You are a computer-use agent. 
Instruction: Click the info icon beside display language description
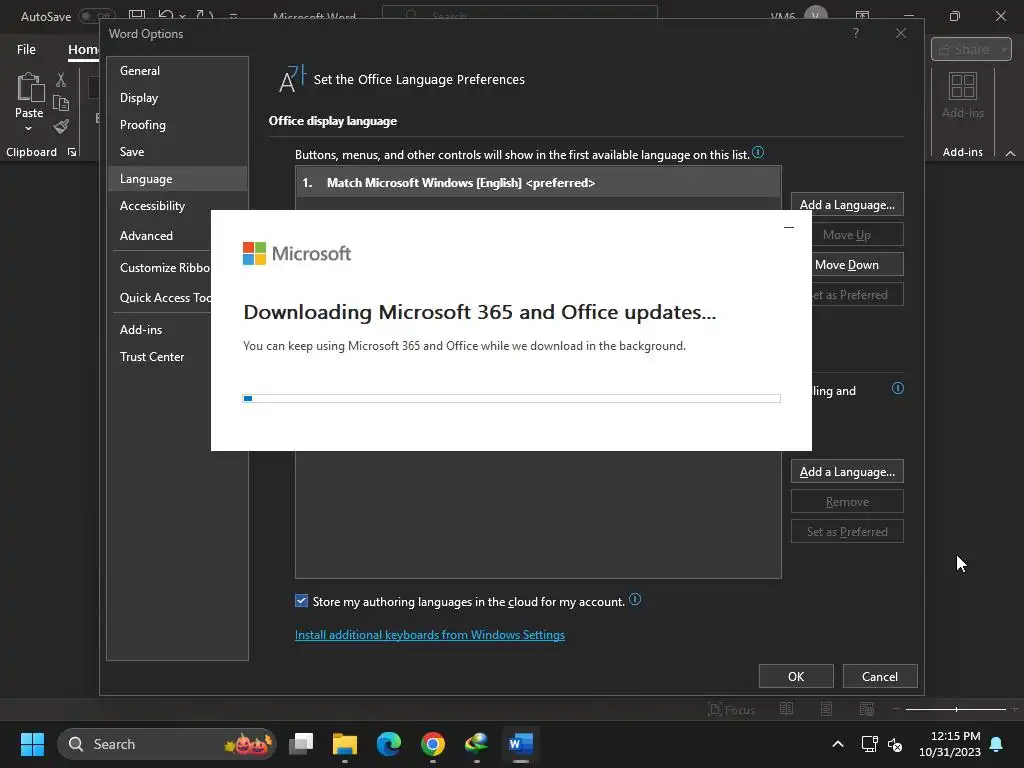[x=758, y=152]
